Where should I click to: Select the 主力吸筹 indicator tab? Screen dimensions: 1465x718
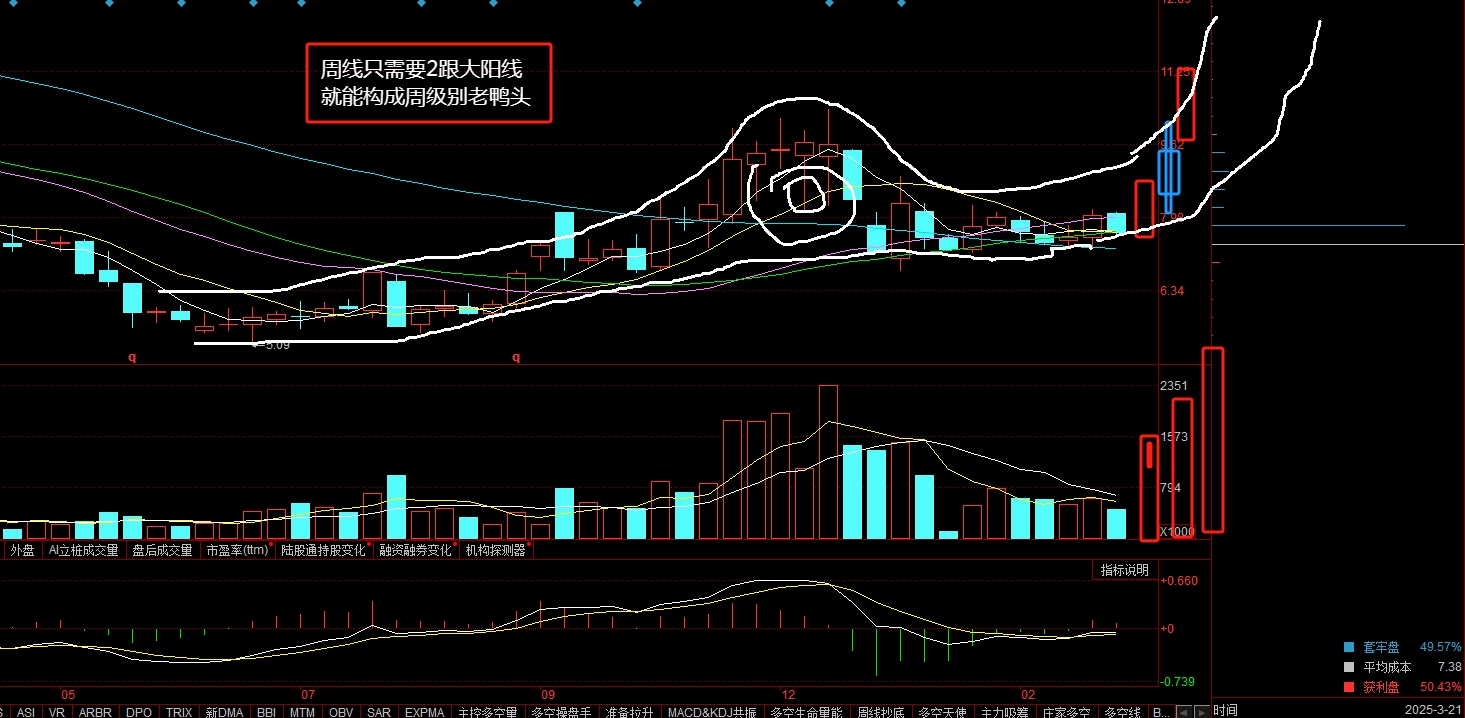point(1003,712)
